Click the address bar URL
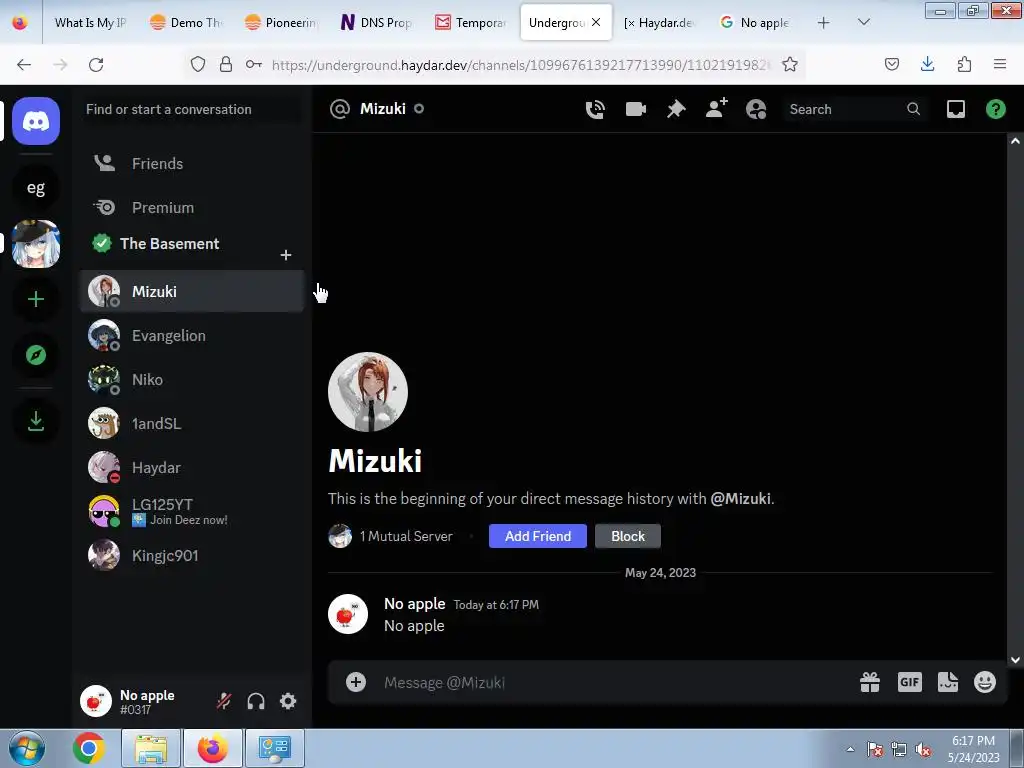1024x768 pixels. 521,65
